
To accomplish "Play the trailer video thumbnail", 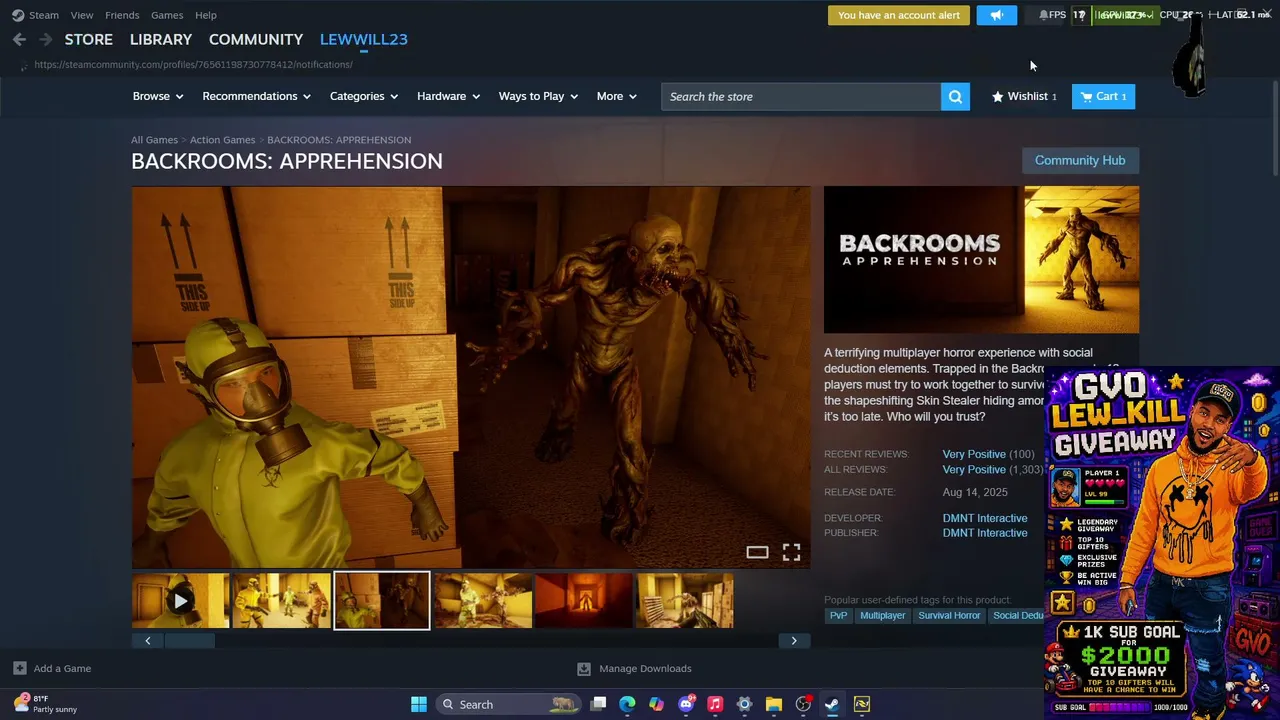I will pyautogui.click(x=180, y=601).
